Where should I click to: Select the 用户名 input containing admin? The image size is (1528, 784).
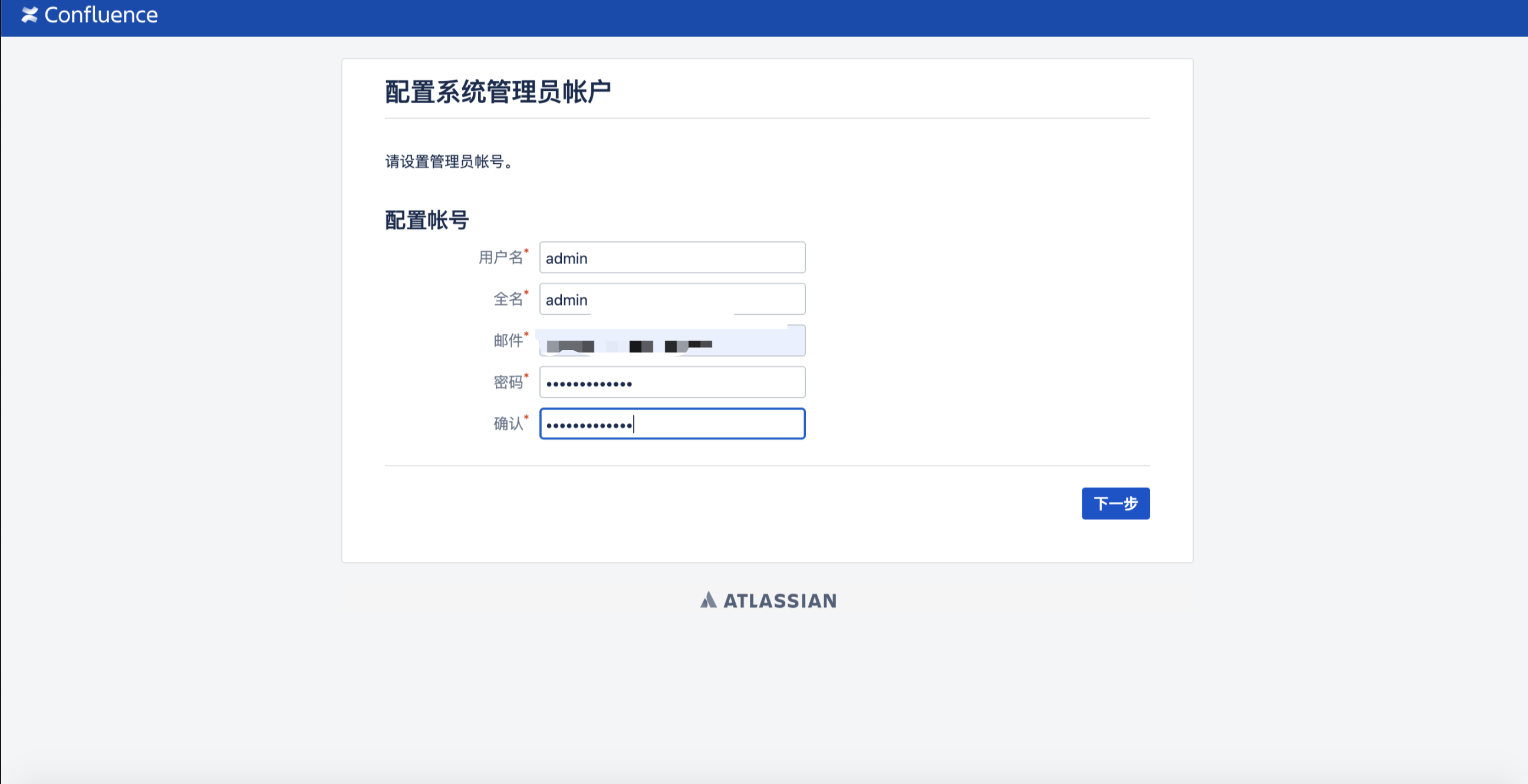click(x=671, y=258)
